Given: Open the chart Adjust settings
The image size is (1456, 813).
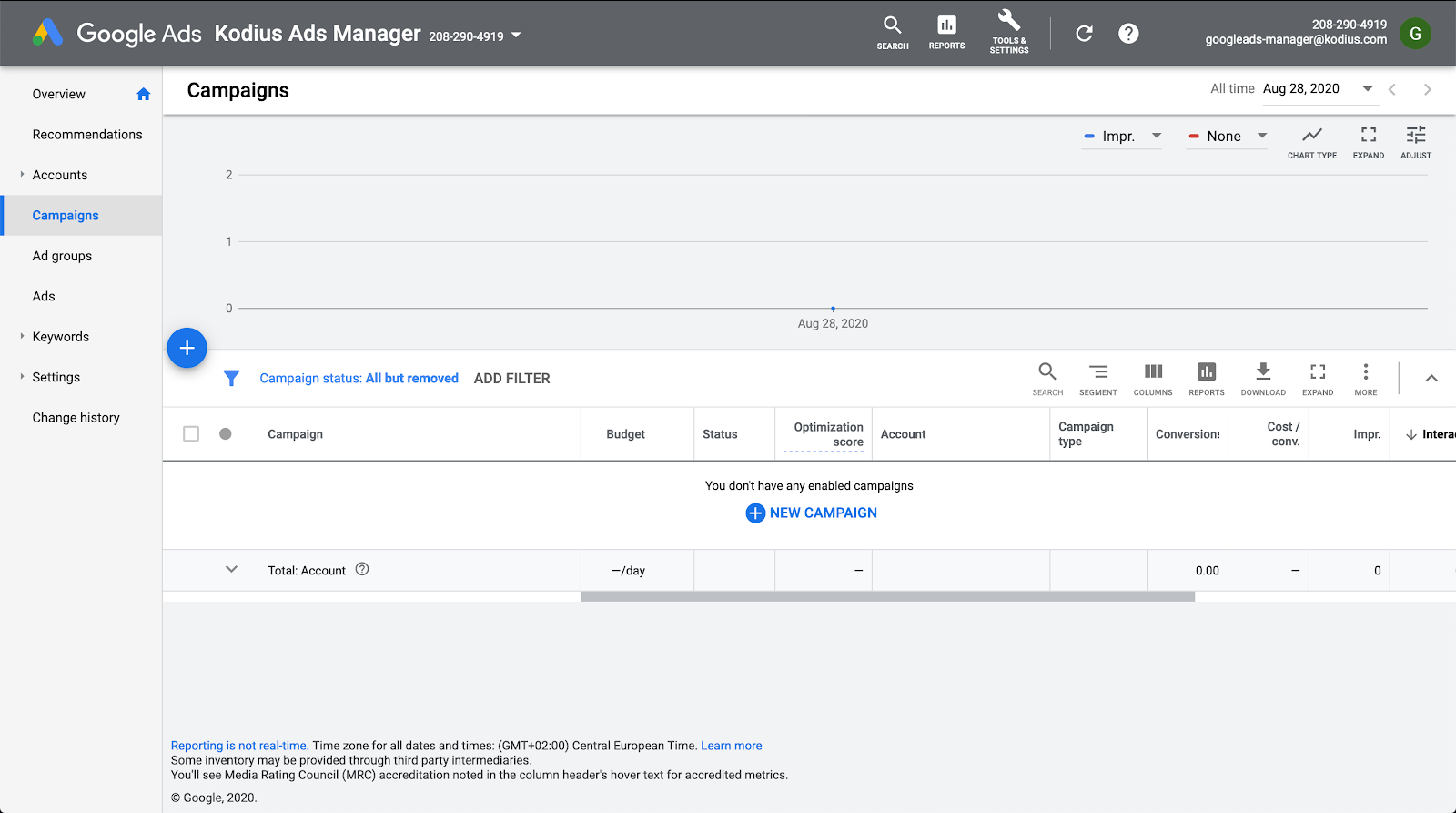Looking at the screenshot, I should coord(1416,142).
